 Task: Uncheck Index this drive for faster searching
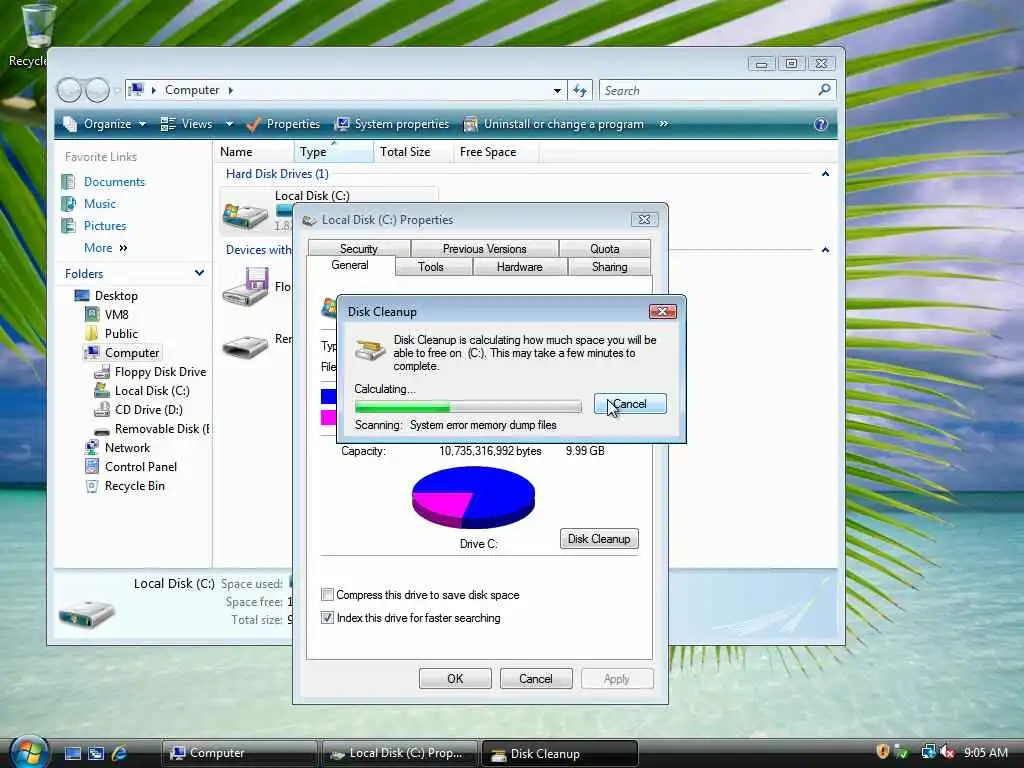tap(327, 618)
